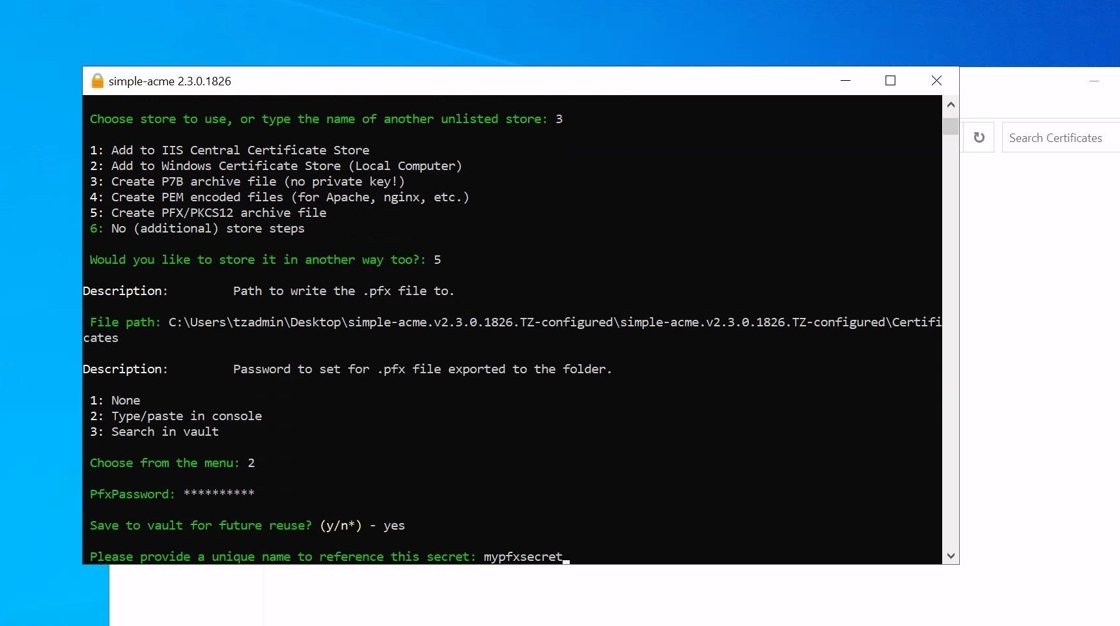Click the console vertical scrollbar thumb

tap(951, 126)
